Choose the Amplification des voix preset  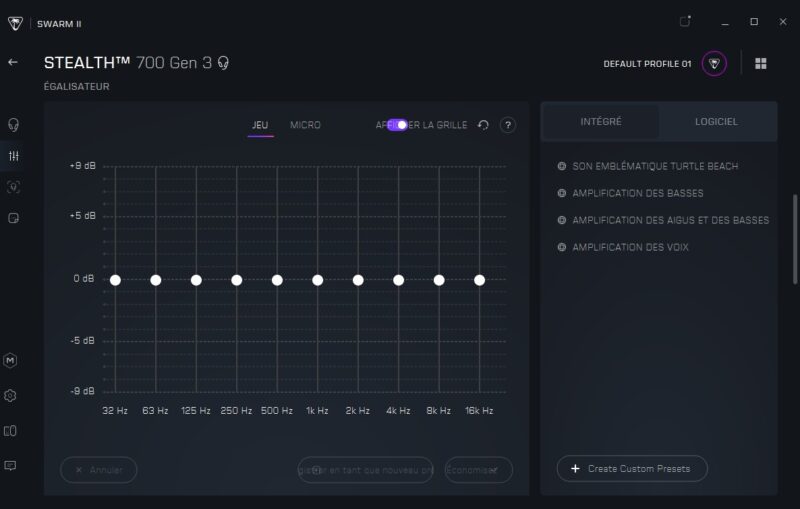[630, 247]
